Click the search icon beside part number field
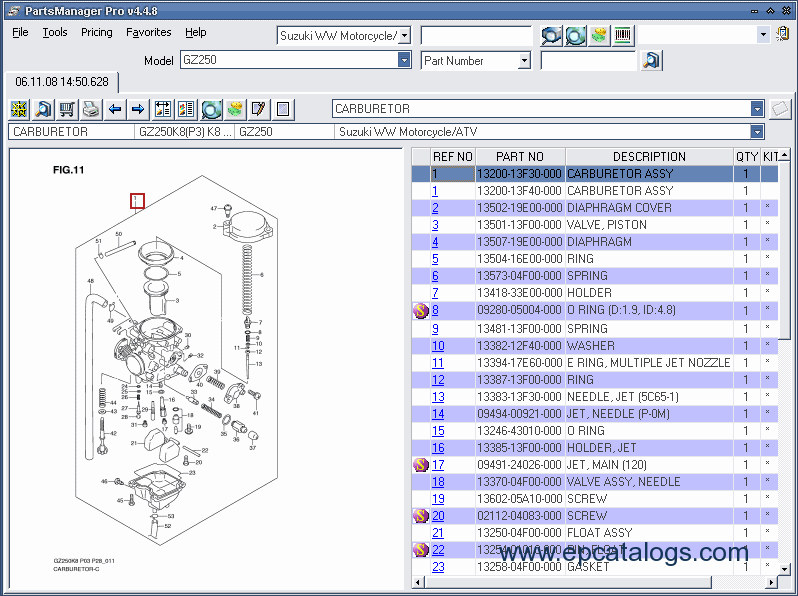The height and width of the screenshot is (596, 798). (x=651, y=61)
